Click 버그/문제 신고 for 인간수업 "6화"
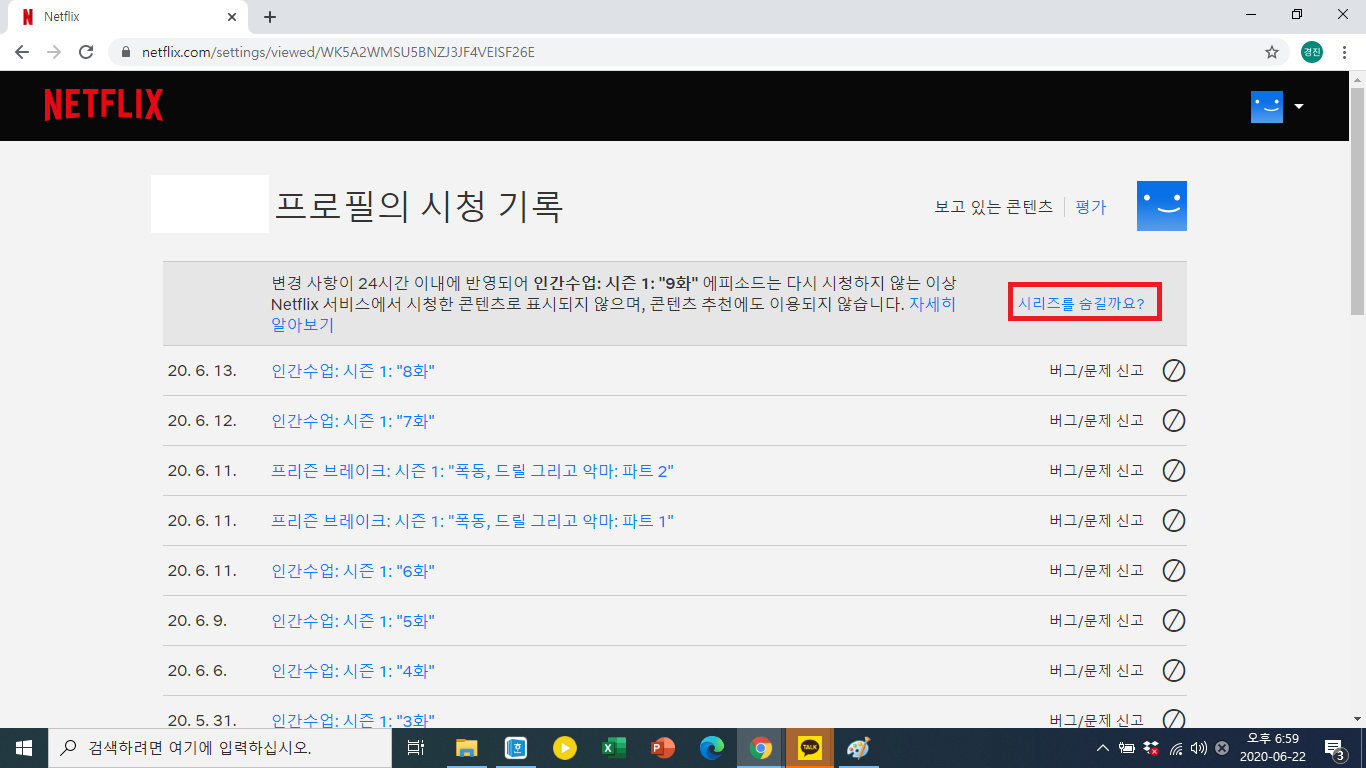The image size is (1366, 768). tap(1096, 571)
